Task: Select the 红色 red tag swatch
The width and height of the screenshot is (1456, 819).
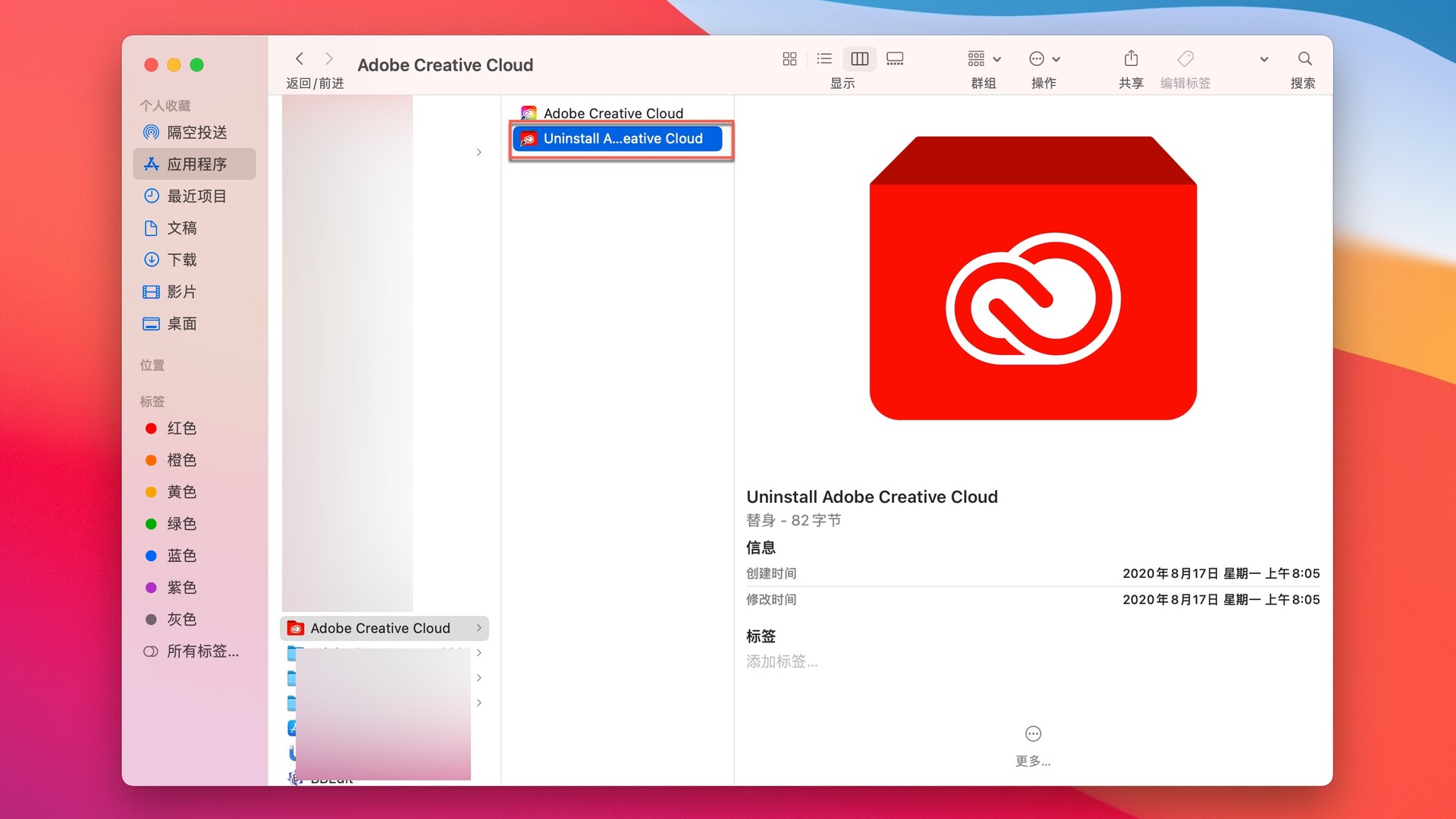Action: pos(150,428)
